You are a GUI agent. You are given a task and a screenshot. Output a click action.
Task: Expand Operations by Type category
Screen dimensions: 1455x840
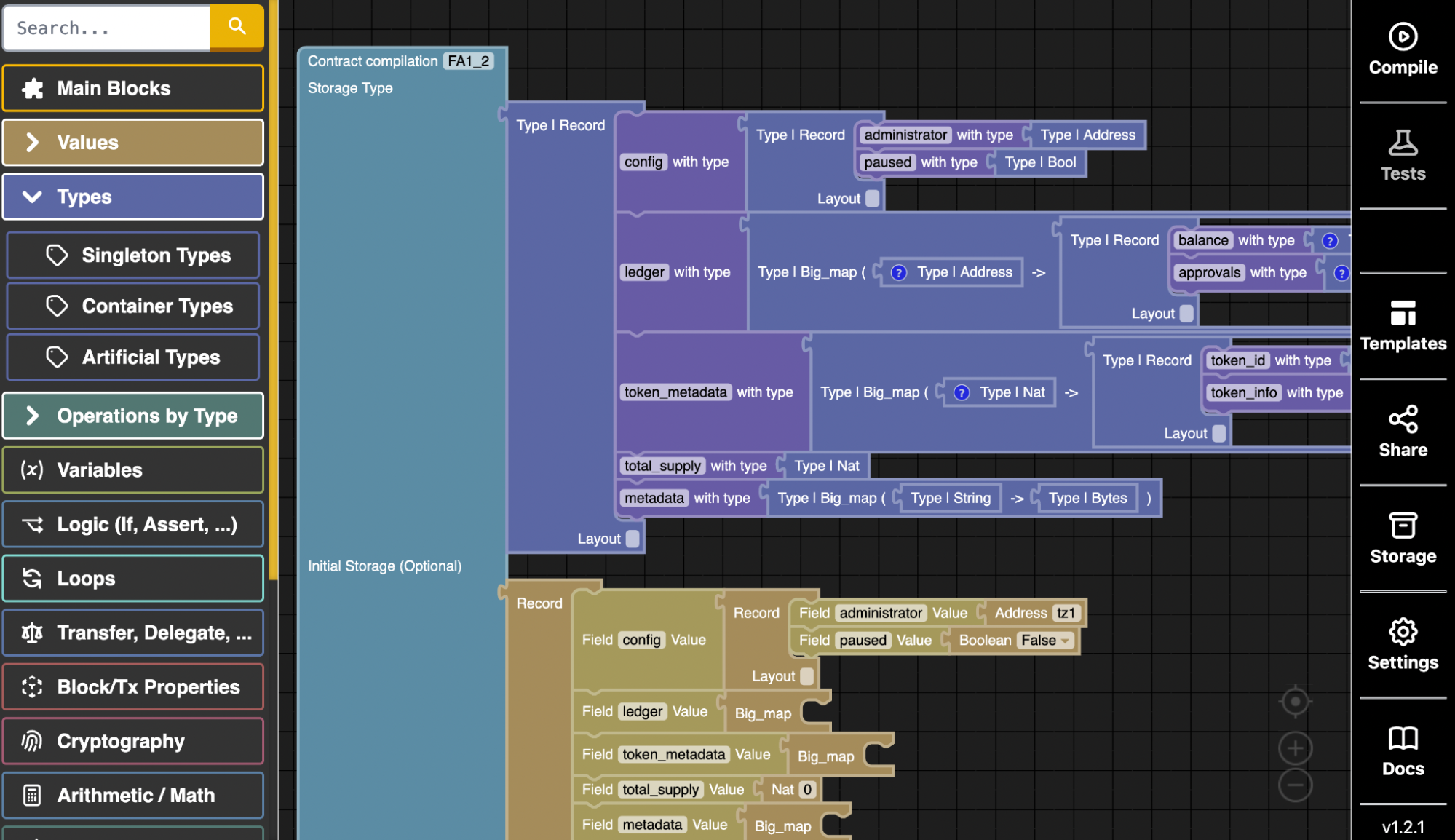(x=132, y=416)
